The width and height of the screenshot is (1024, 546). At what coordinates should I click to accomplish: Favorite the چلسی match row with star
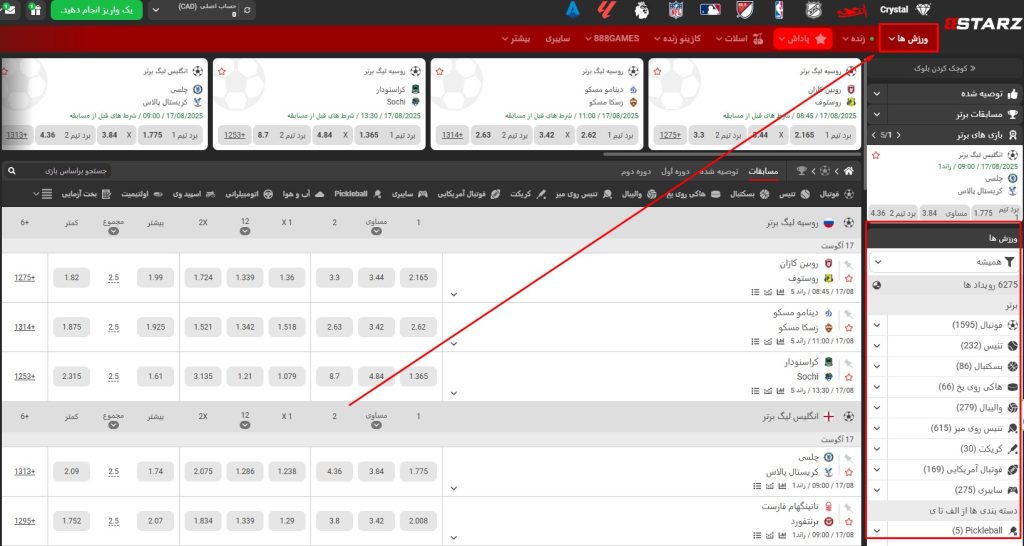[848, 472]
